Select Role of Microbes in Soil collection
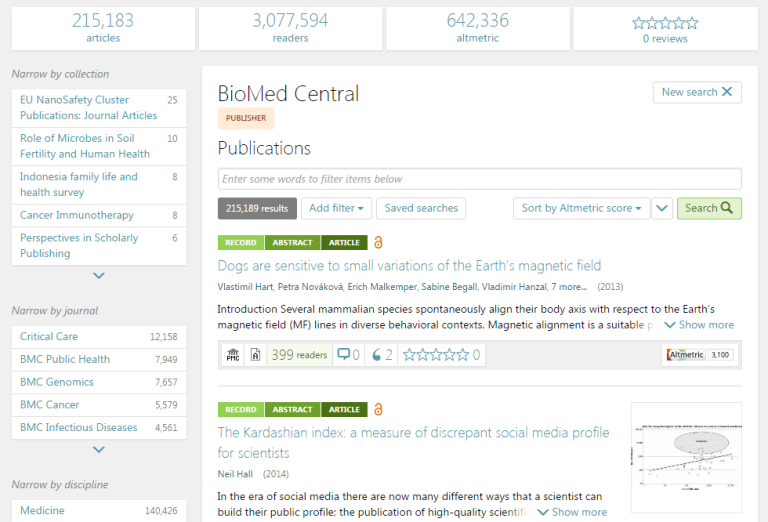Viewport: 768px width, 522px height. pos(99,146)
